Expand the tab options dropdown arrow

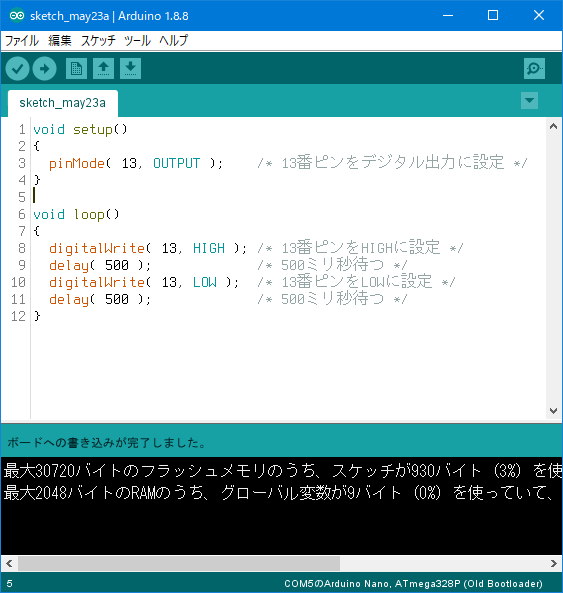coord(529,101)
